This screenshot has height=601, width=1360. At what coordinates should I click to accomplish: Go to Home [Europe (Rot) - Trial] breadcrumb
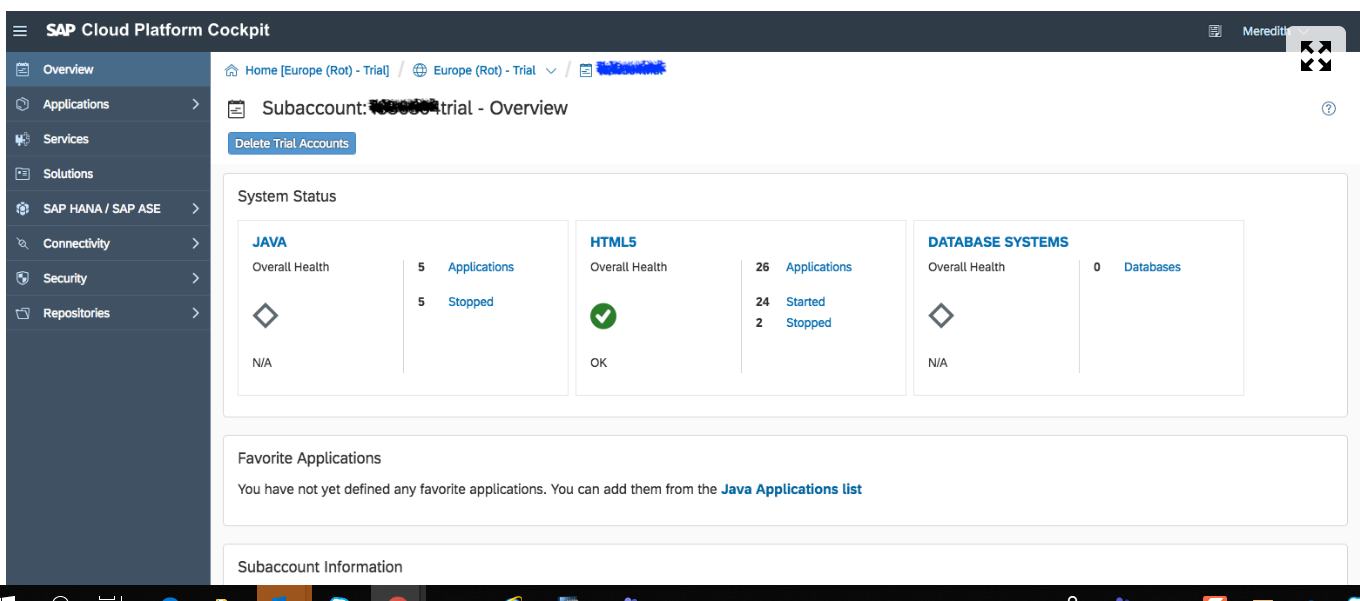[317, 71]
